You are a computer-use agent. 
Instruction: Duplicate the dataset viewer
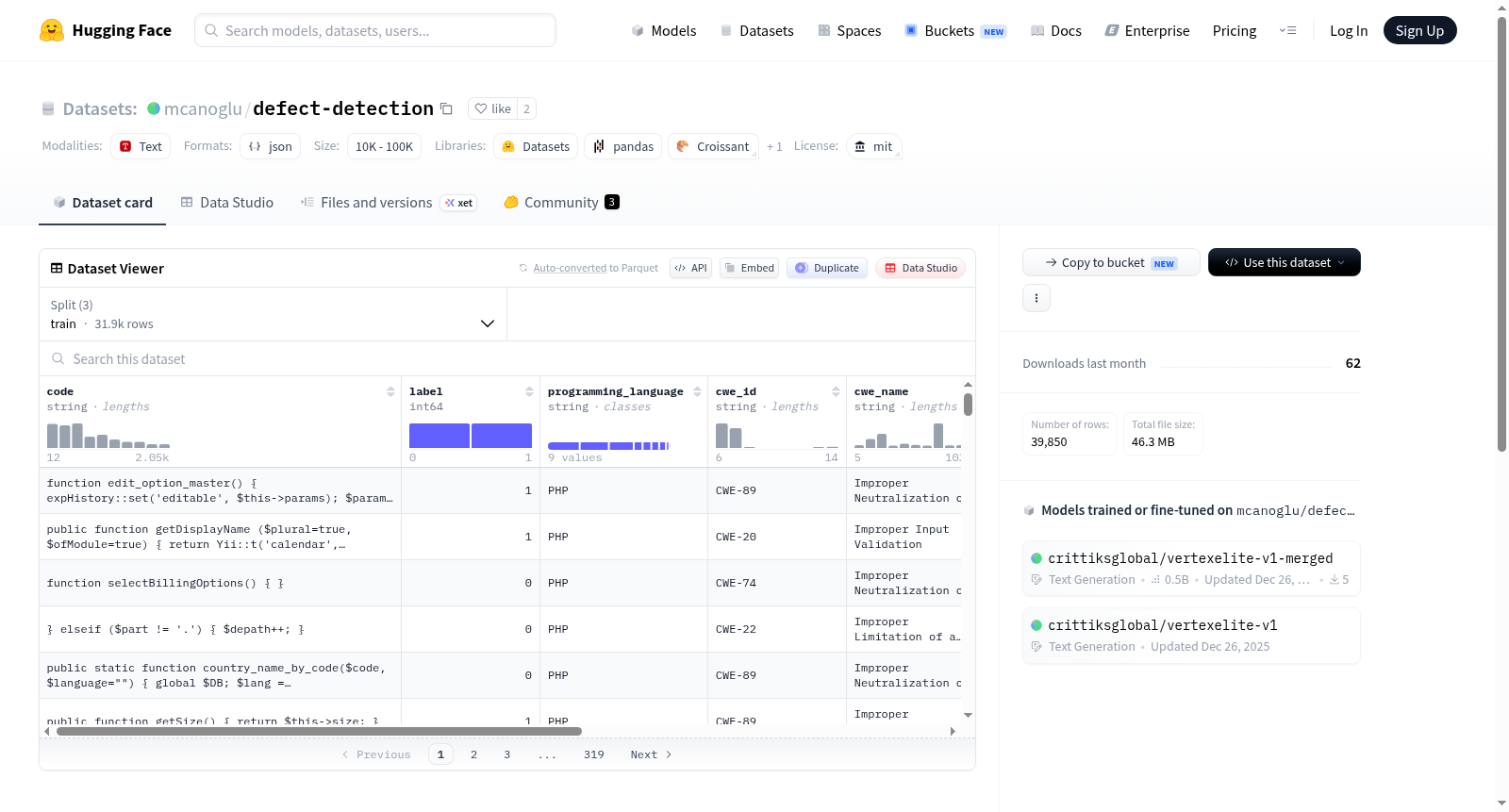826,268
